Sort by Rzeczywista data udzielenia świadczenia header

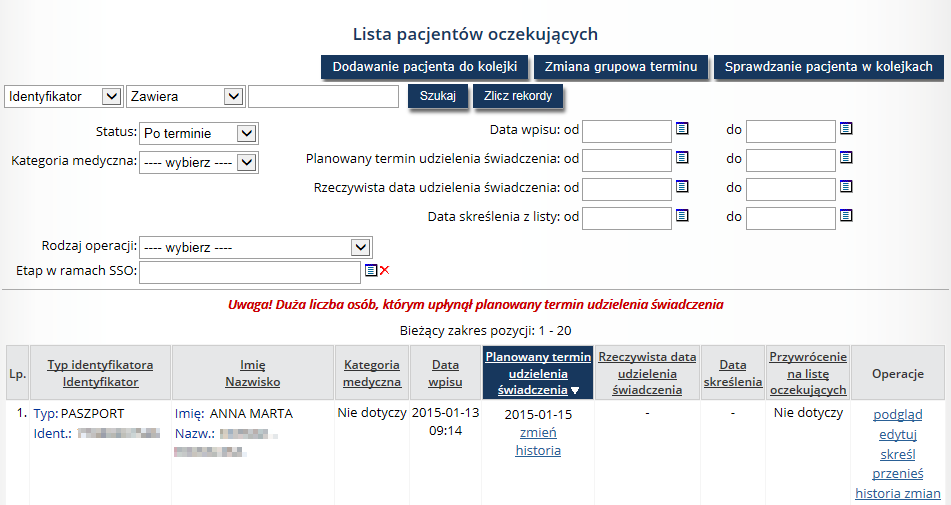(647, 373)
